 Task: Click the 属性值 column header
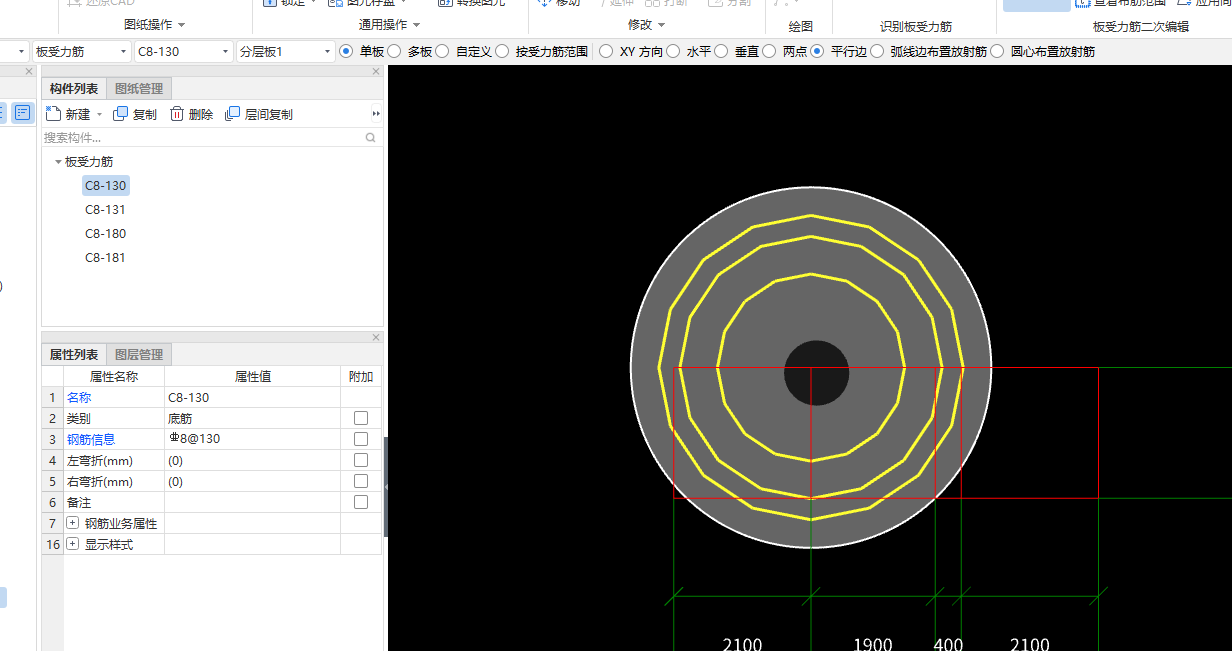(x=252, y=376)
